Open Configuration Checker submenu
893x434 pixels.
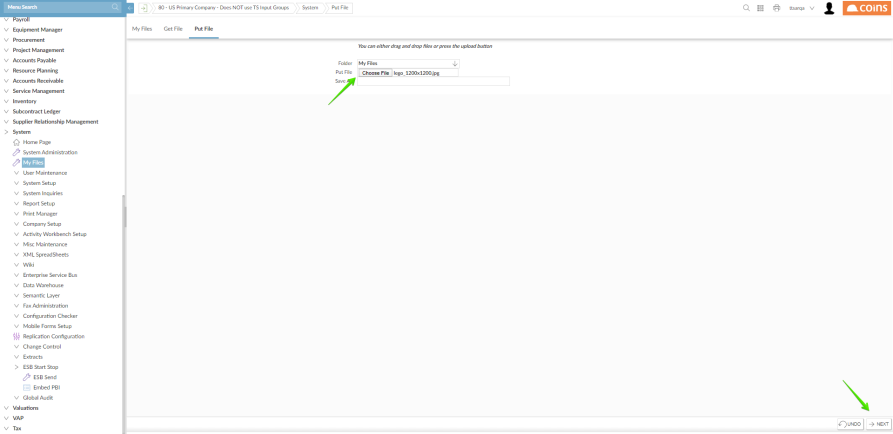click(50, 316)
